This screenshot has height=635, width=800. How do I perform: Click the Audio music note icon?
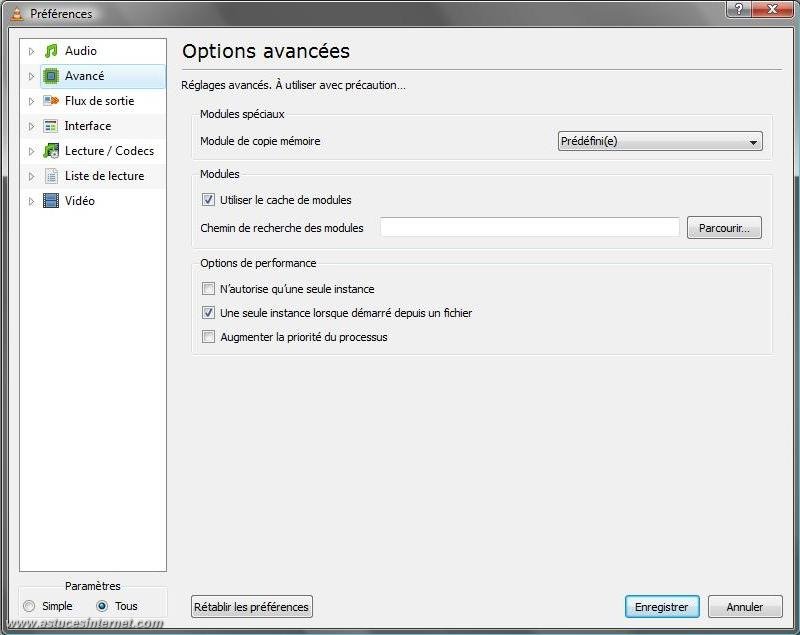pos(51,50)
